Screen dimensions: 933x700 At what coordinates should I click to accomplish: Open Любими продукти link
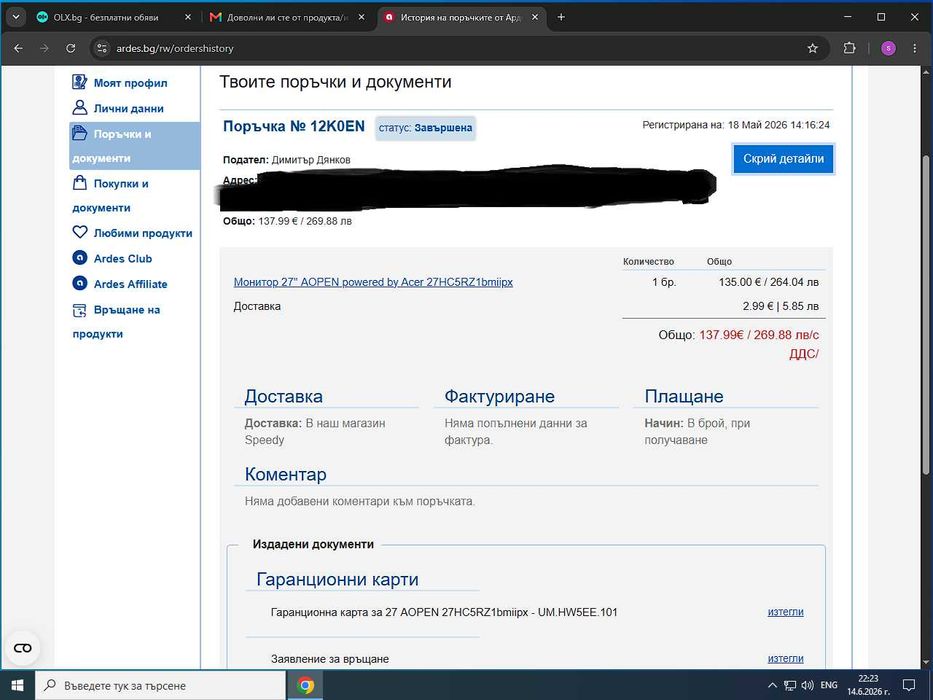[143, 233]
